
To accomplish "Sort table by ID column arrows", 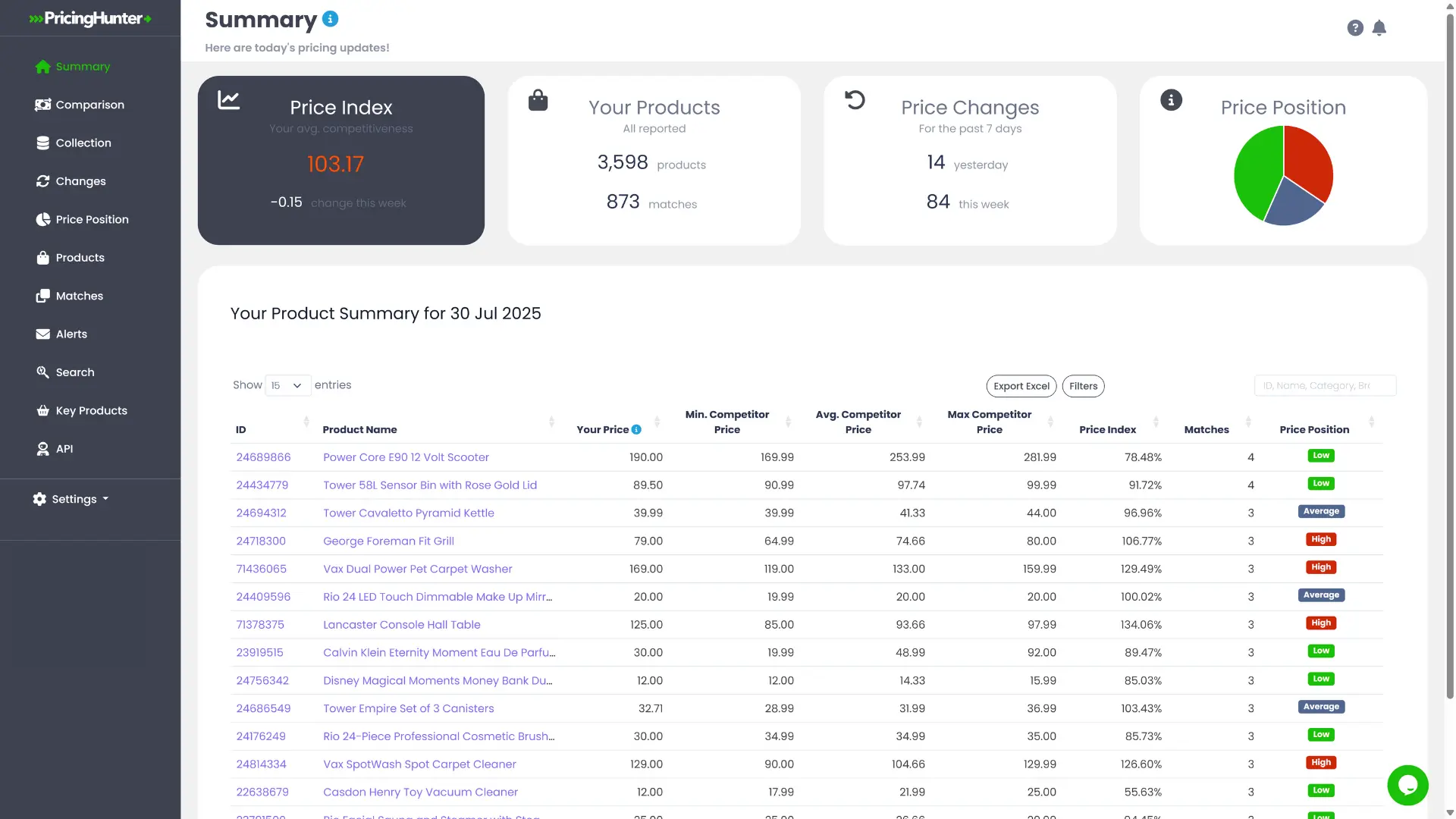I will click(306, 422).
